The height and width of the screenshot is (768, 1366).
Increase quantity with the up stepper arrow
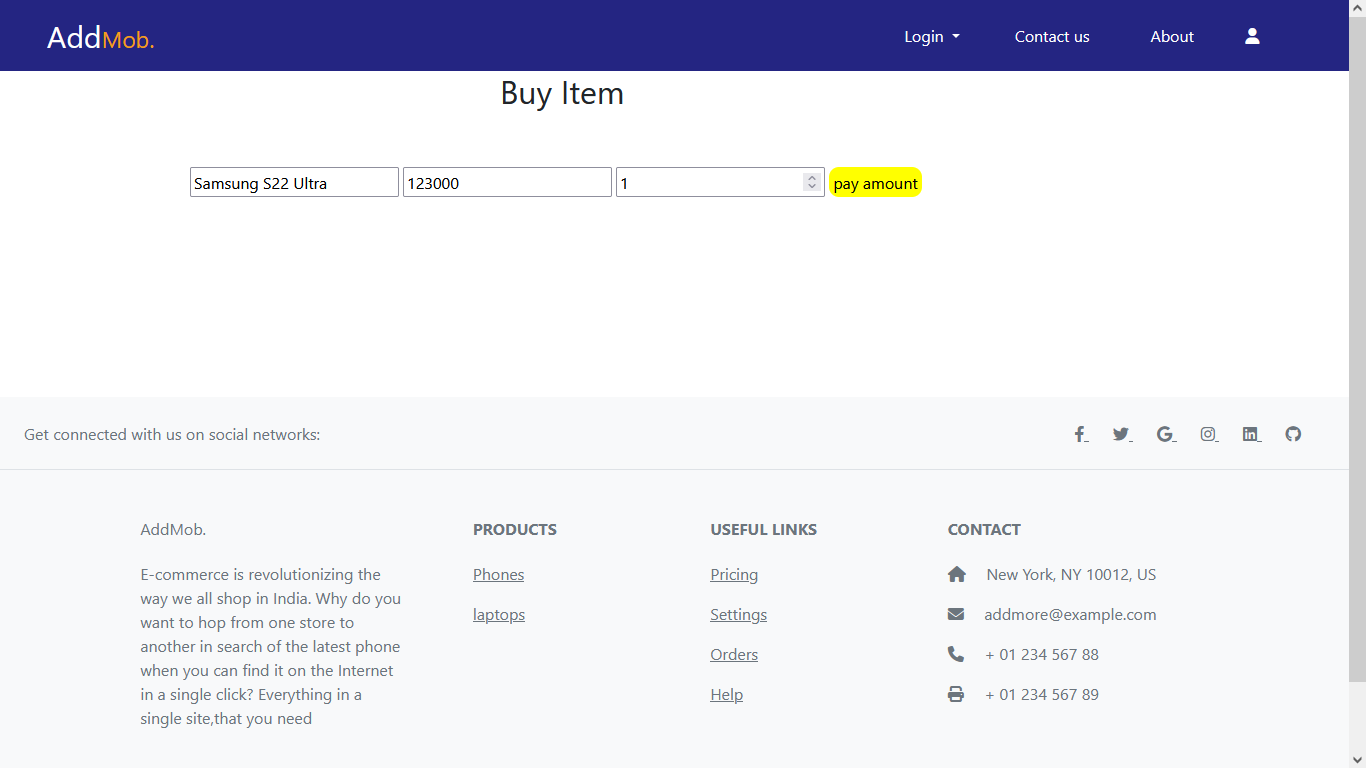coord(811,177)
